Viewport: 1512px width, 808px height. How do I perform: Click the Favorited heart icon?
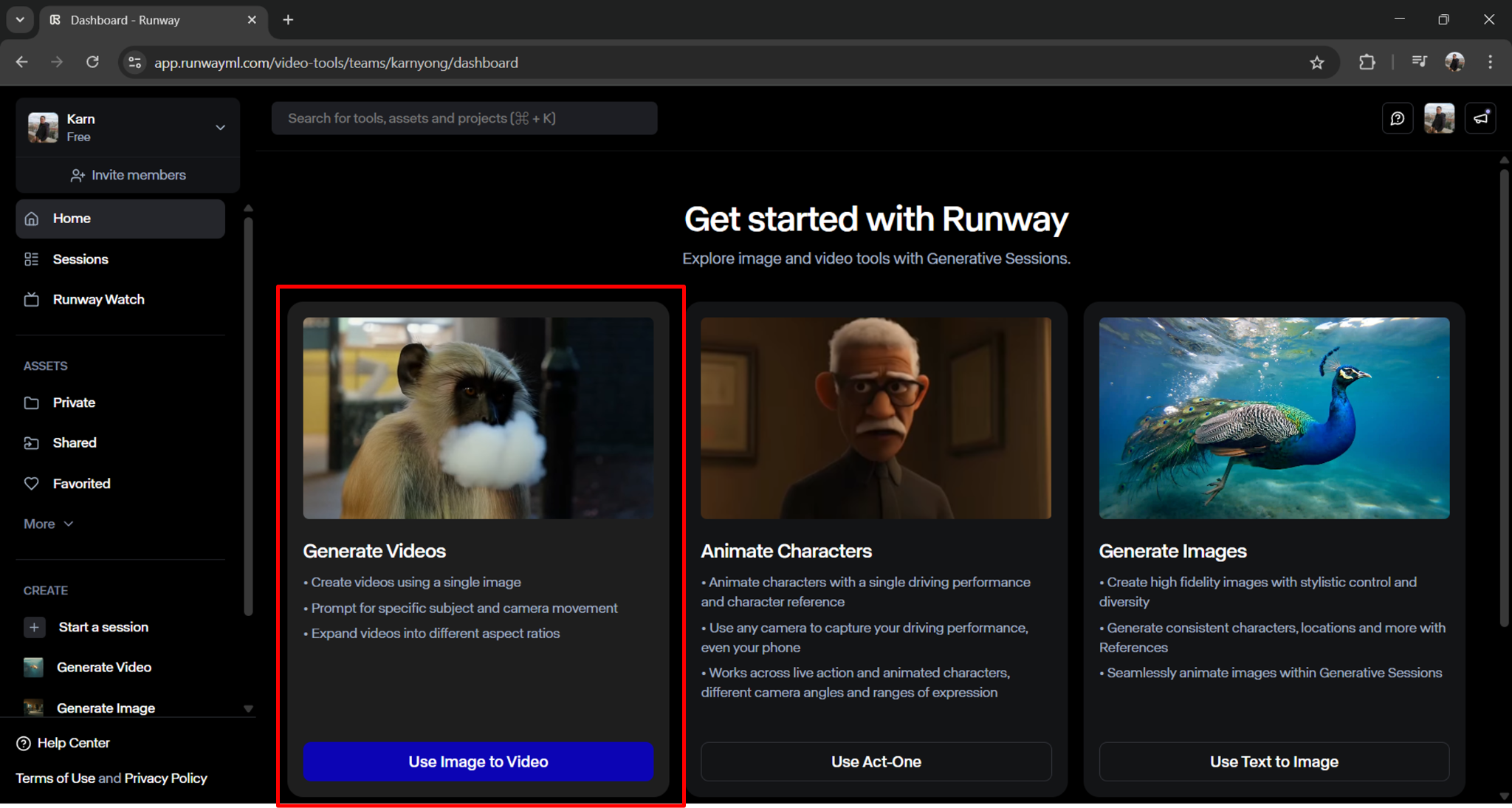tap(32, 484)
